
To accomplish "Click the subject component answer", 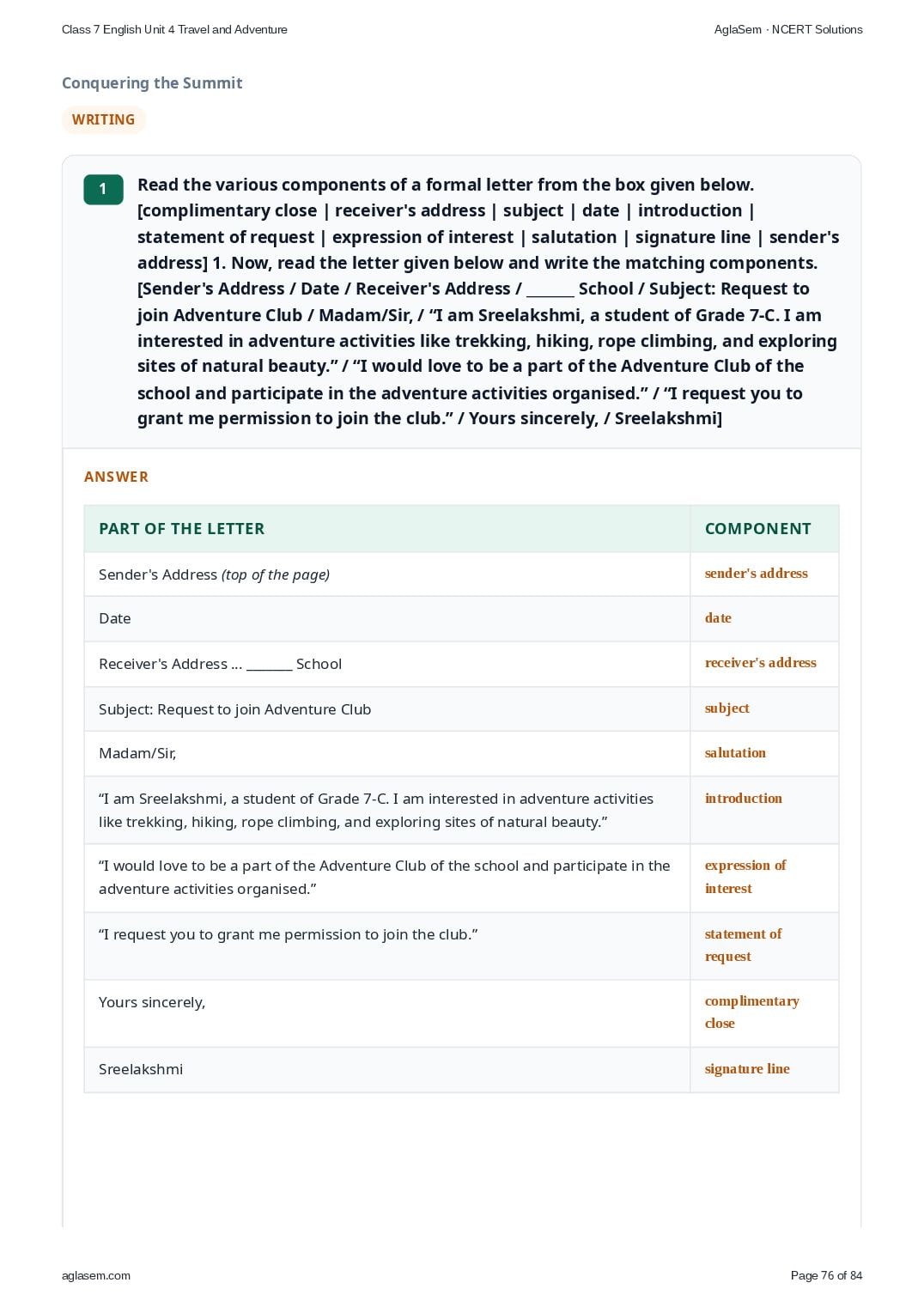I will pos(726,708).
